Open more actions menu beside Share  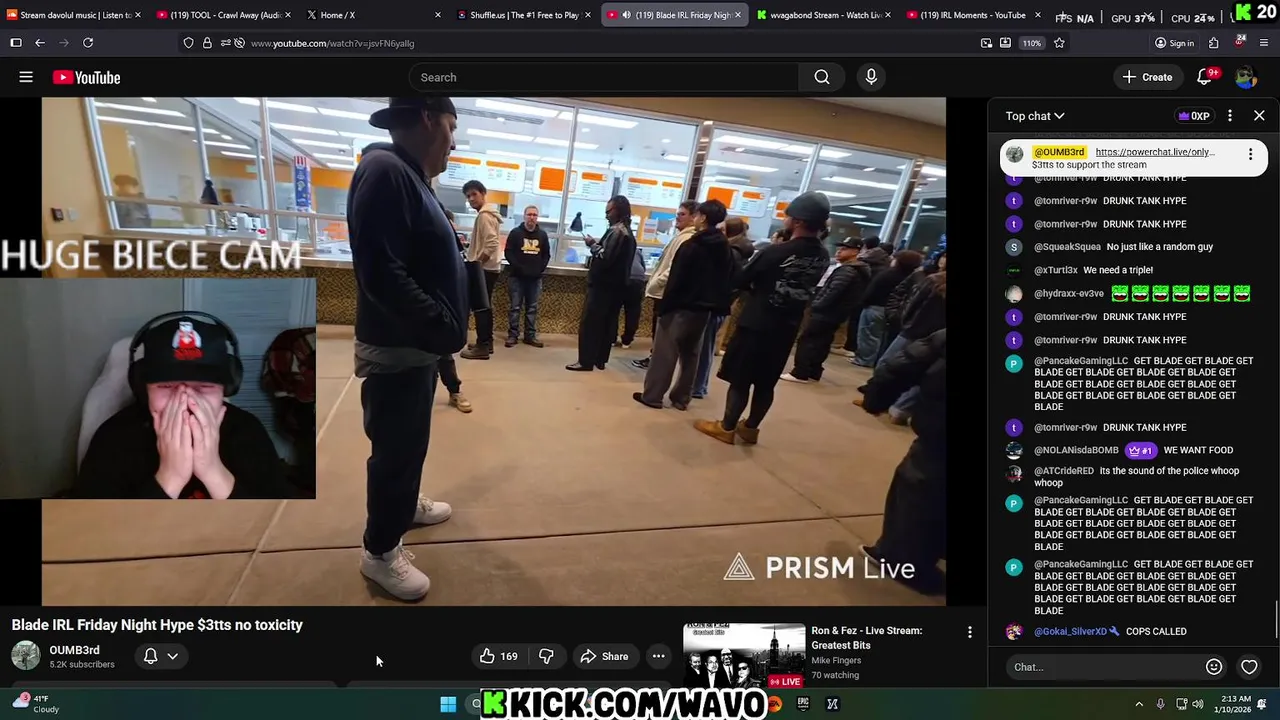pyautogui.click(x=658, y=657)
